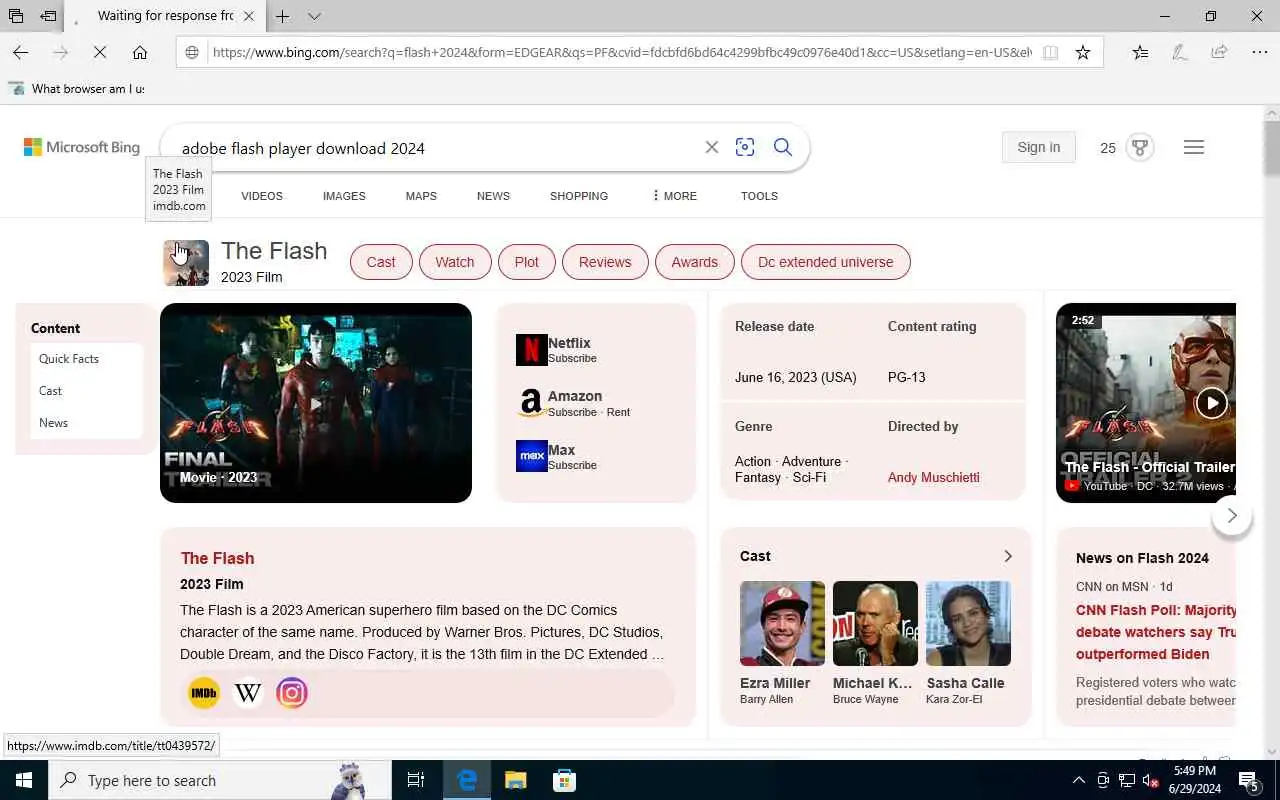Close the current browser tab

[249, 16]
